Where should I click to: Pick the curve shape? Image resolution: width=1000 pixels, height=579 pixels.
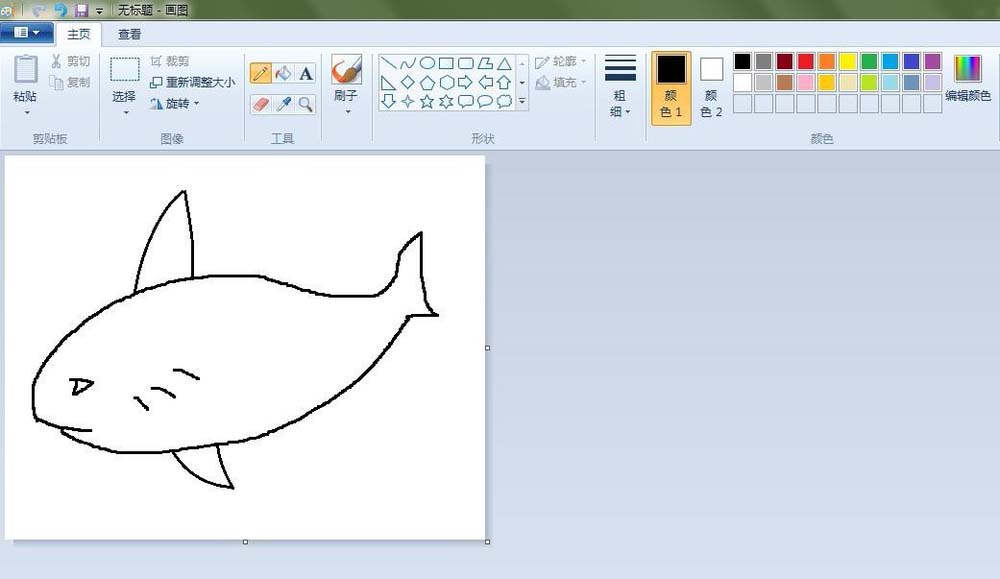(408, 63)
